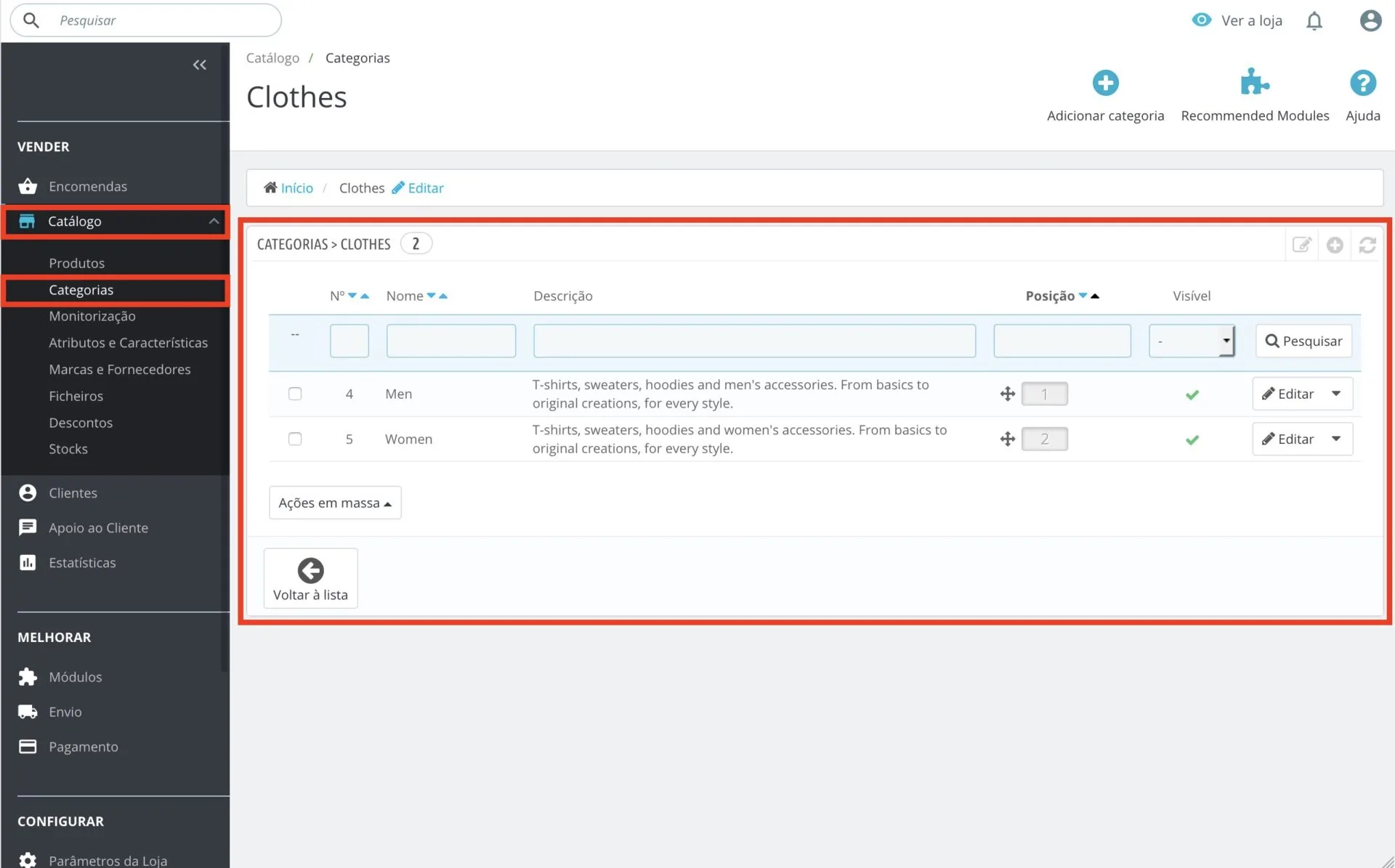This screenshot has width=1395, height=868.
Task: Select the Men category checkbox
Action: pyautogui.click(x=295, y=394)
